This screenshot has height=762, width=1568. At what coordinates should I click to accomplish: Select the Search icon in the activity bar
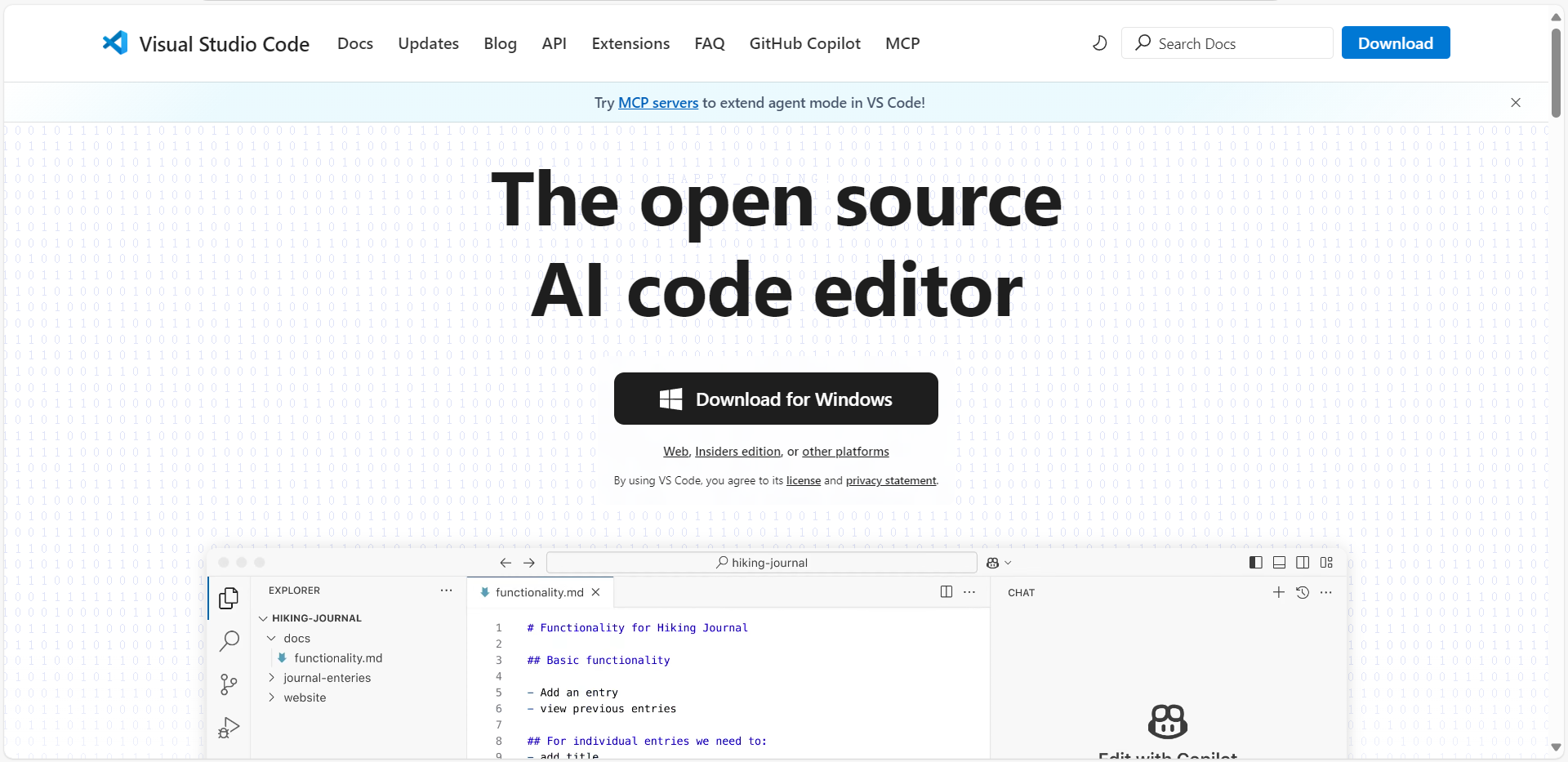229,642
